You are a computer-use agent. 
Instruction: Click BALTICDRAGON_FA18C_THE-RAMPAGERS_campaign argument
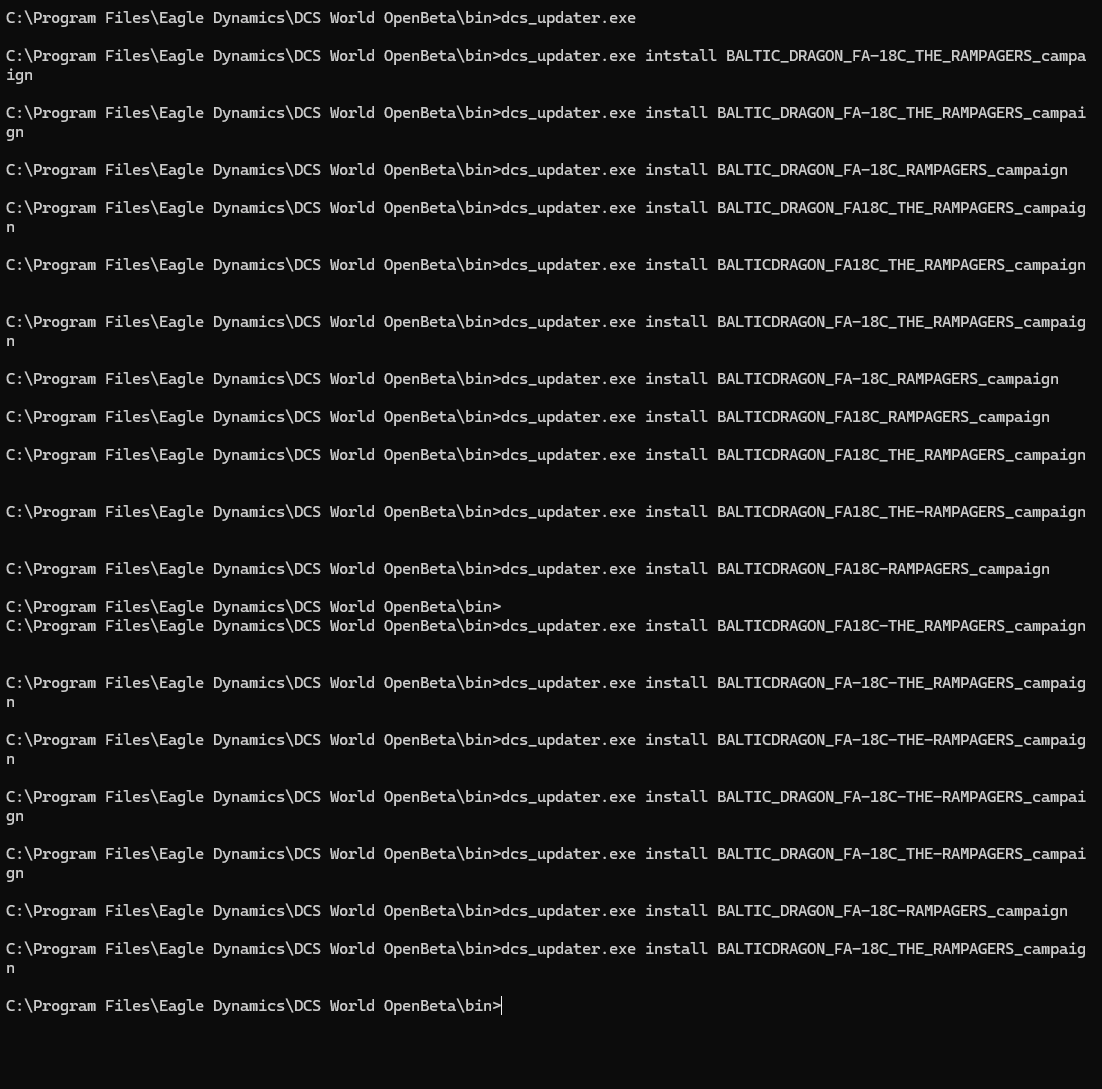(x=901, y=512)
